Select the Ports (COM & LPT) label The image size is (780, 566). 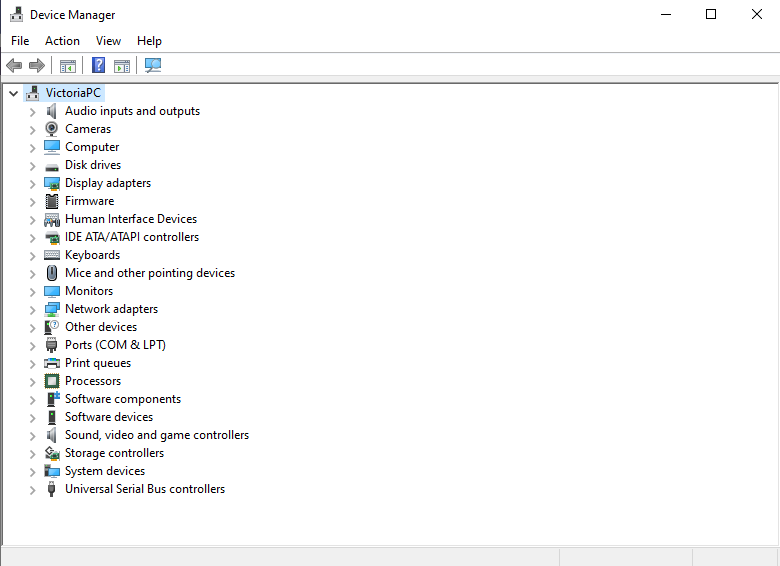pos(115,345)
